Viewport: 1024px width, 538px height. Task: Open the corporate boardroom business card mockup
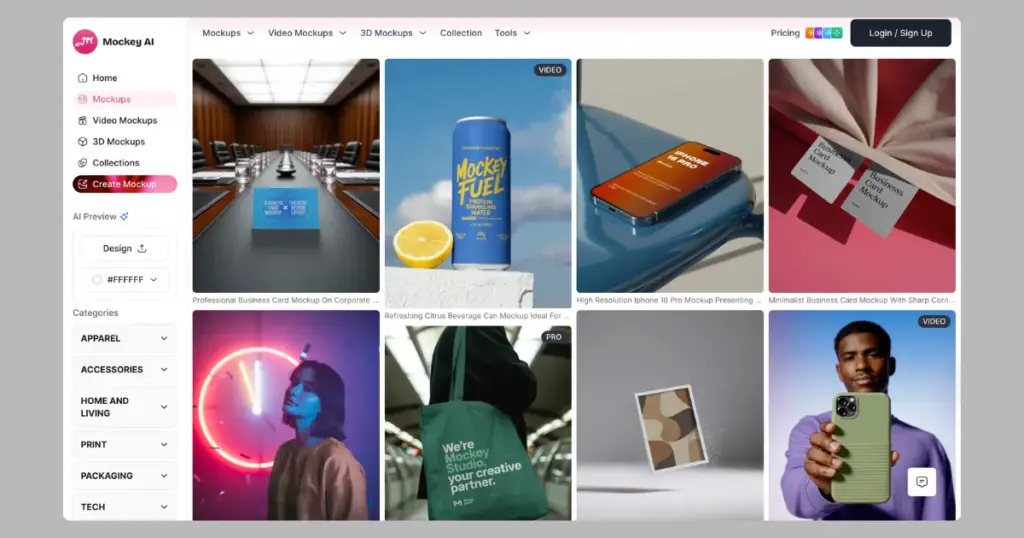pyautogui.click(x=285, y=176)
